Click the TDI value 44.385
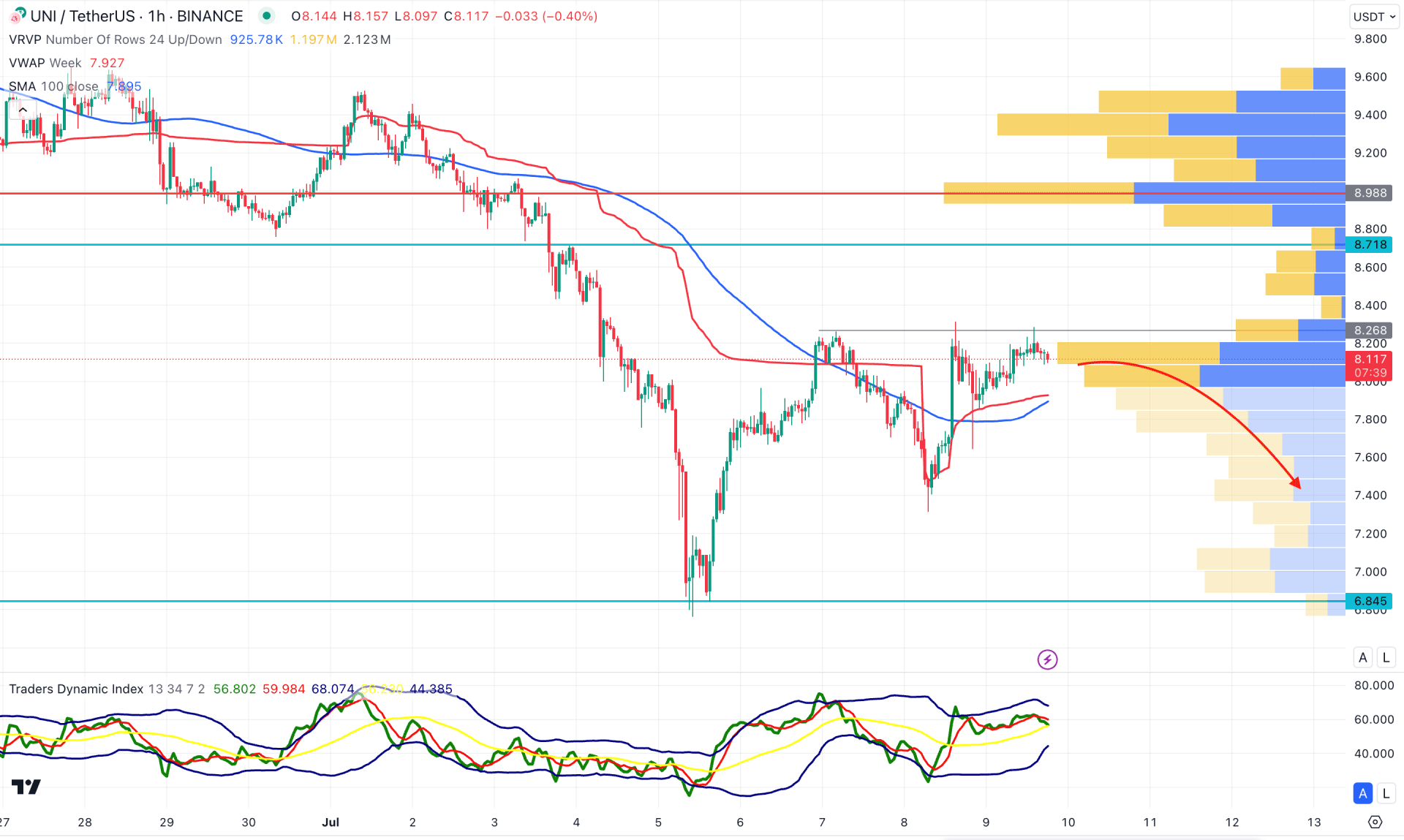 tap(431, 689)
